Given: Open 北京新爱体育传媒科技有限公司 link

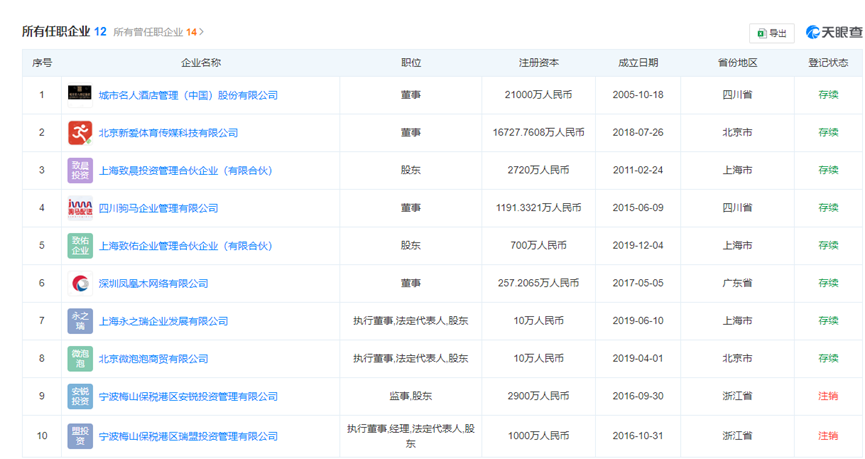Looking at the screenshot, I should tap(168, 133).
